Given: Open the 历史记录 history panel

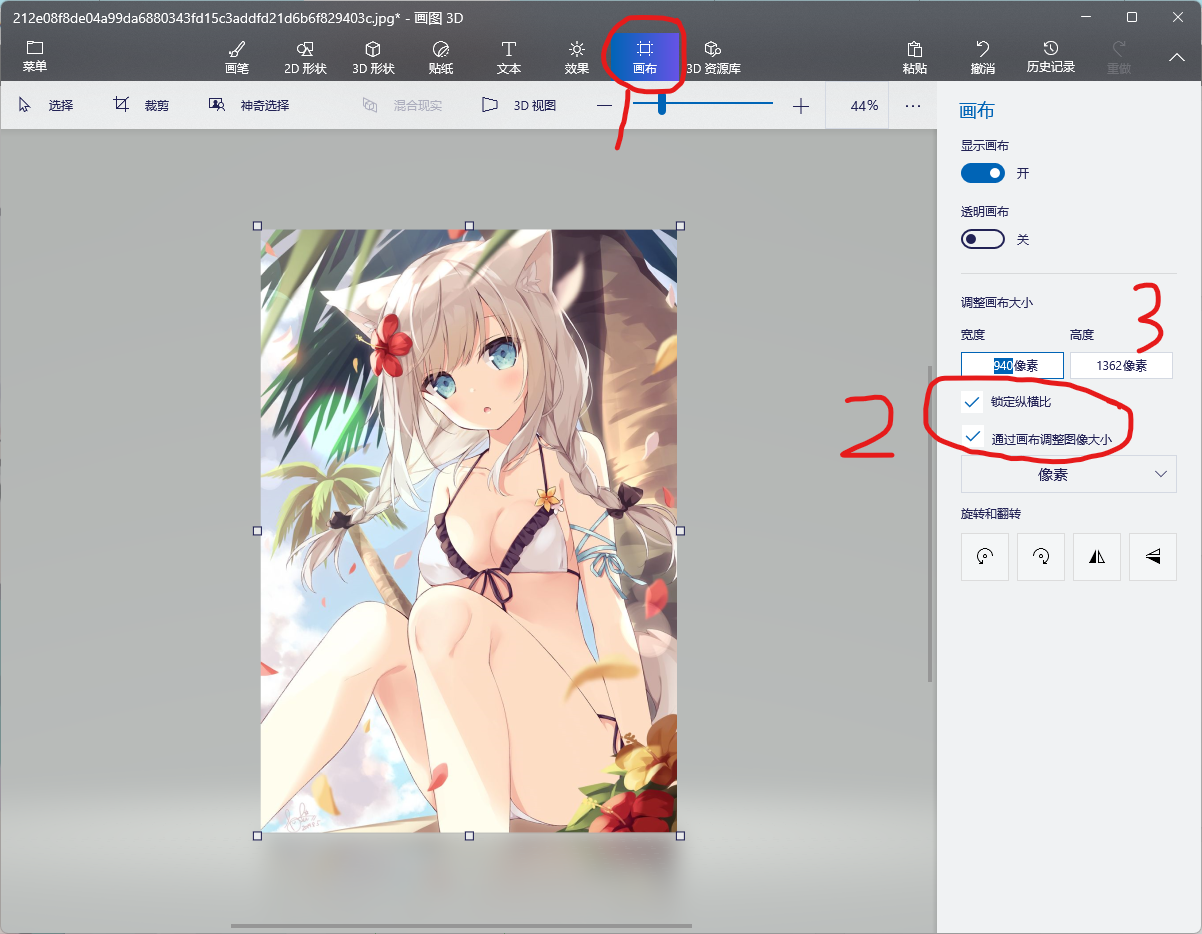Looking at the screenshot, I should coord(1050,58).
